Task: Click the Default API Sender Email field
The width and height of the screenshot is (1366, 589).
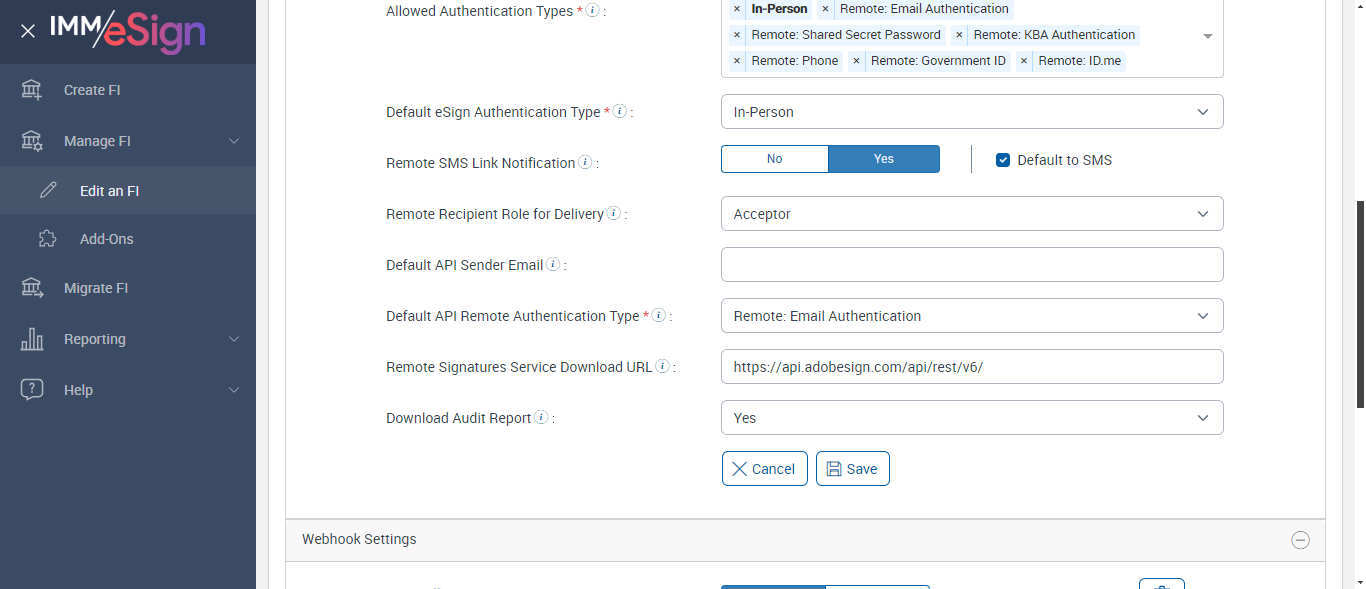Action: [x=971, y=265]
